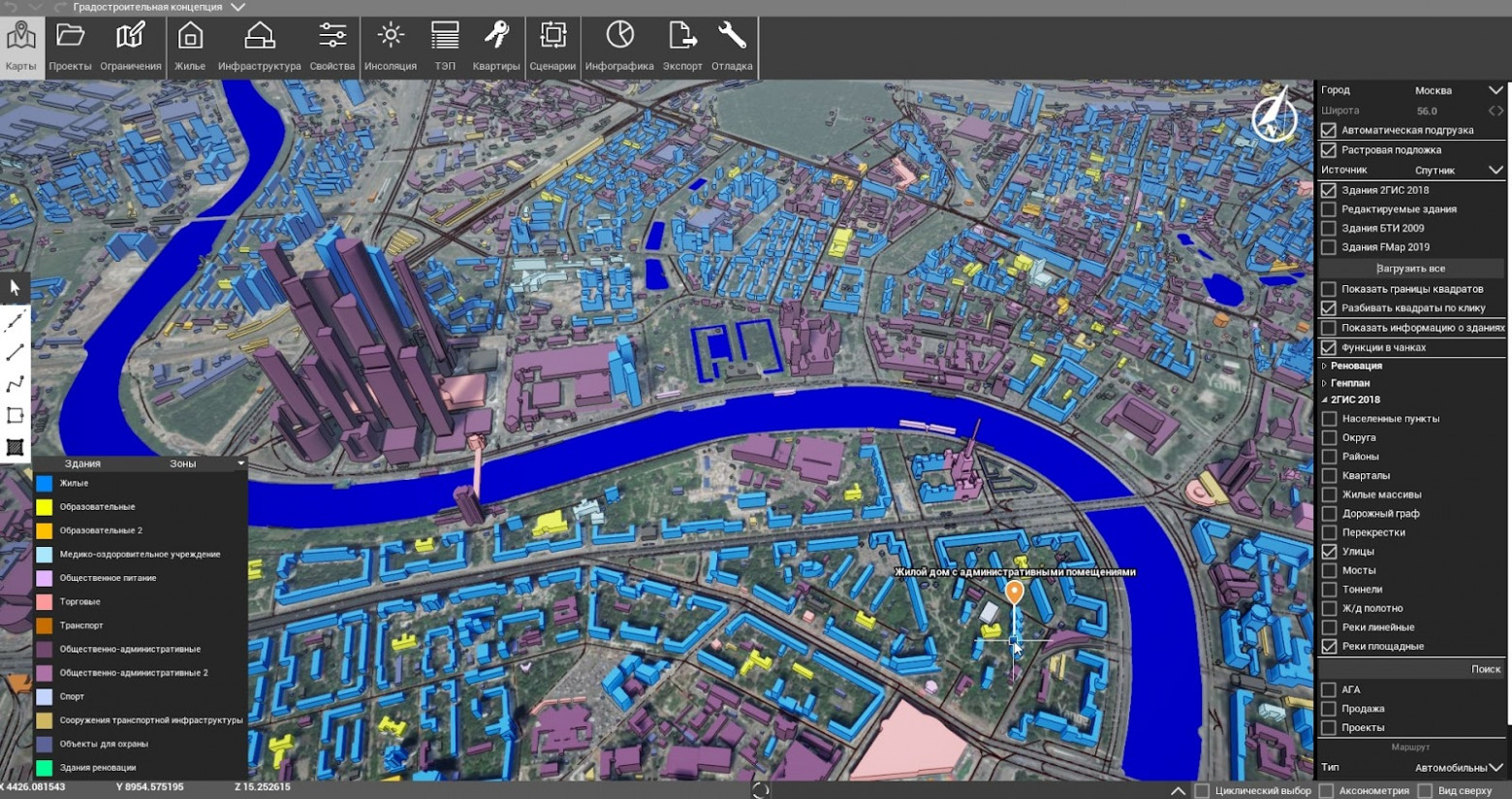
Task: Select the filled hatched area tool
Action: tap(15, 447)
